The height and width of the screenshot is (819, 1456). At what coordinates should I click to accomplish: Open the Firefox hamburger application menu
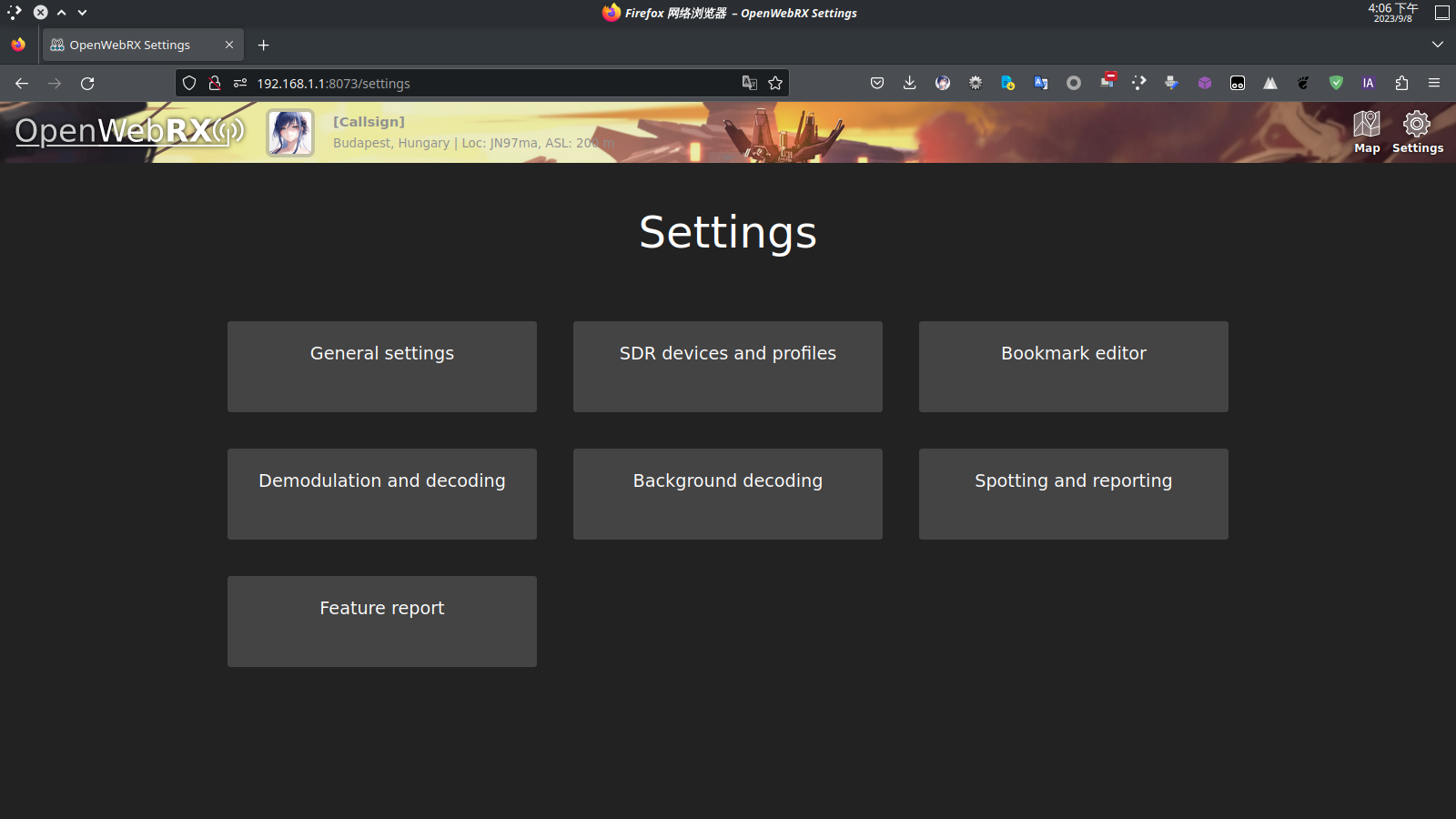point(1434,83)
